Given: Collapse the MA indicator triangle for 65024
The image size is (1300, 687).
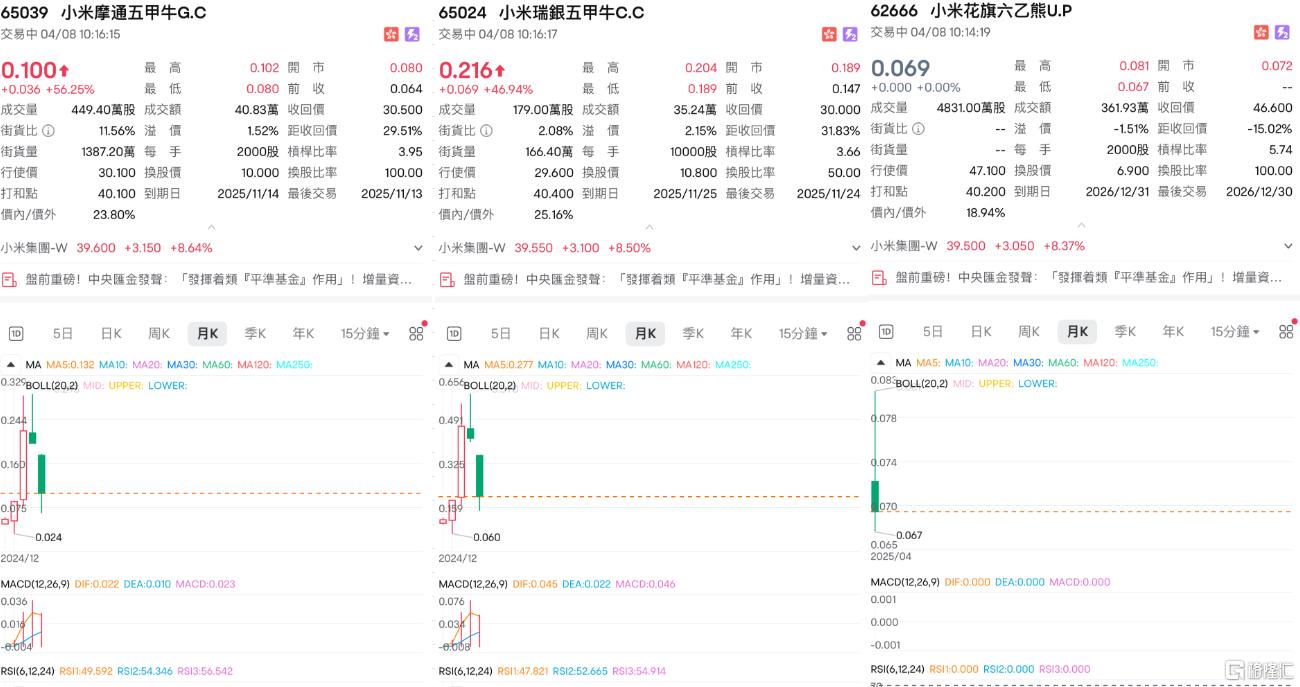Looking at the screenshot, I should click(451, 365).
